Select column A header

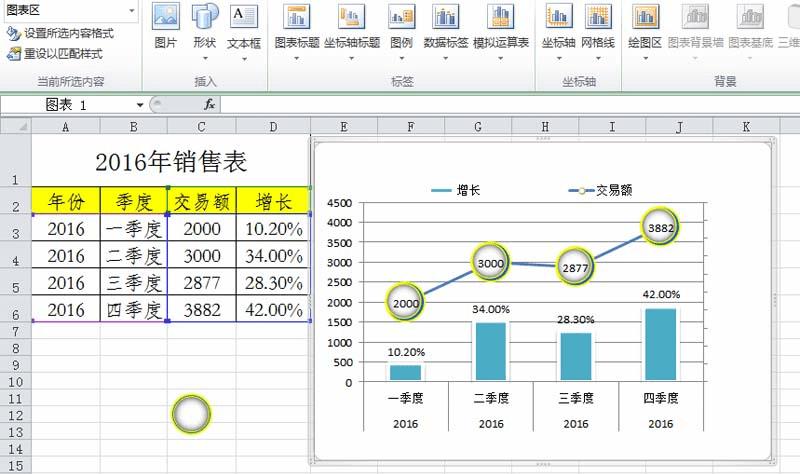(66, 127)
